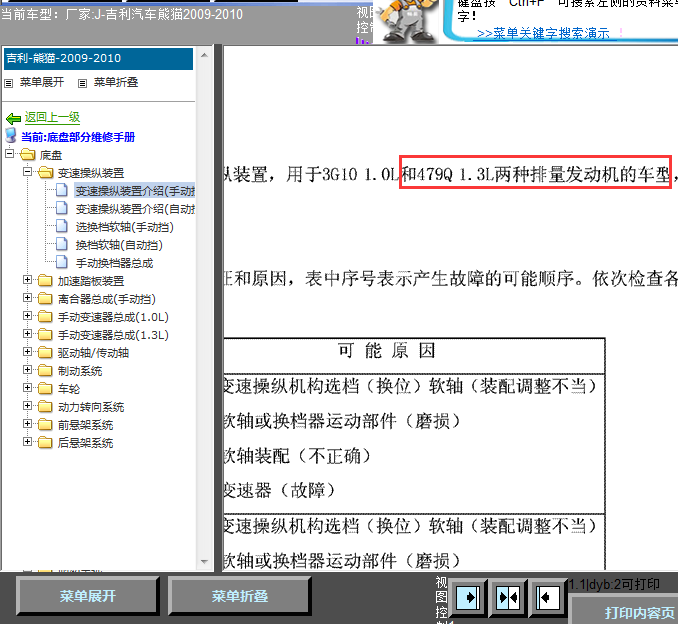678x628 pixels.
Task: Open 选换档软轴(手动挡) document
Action: pyautogui.click(x=125, y=227)
